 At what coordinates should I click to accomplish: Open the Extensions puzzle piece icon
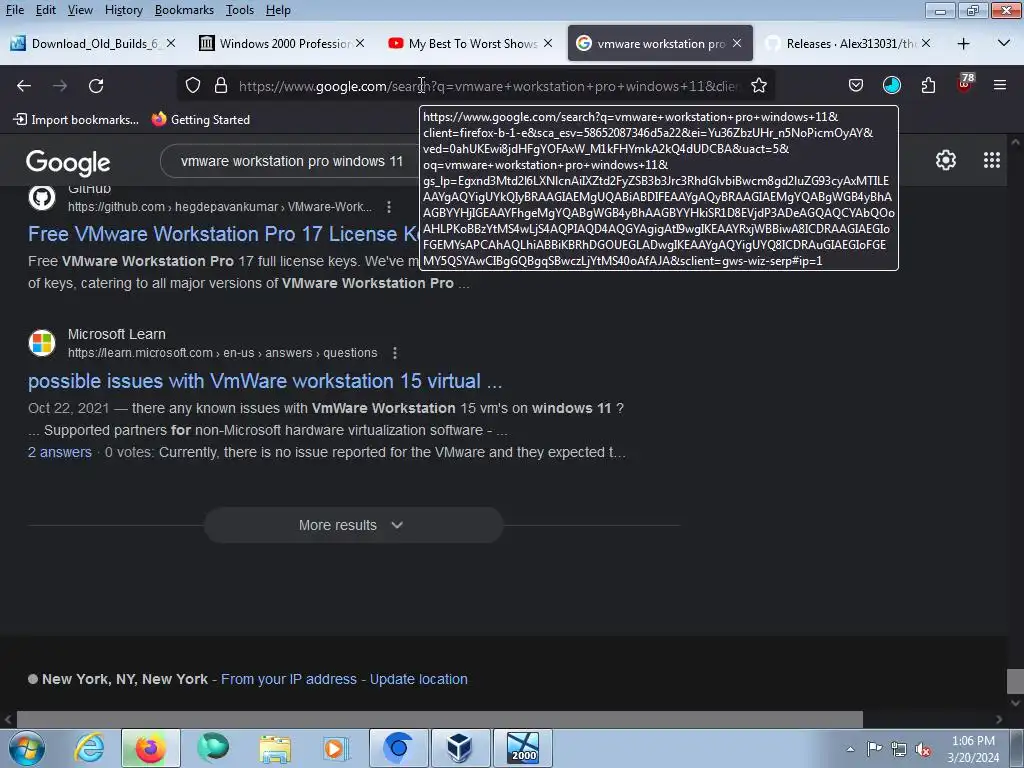[x=928, y=86]
